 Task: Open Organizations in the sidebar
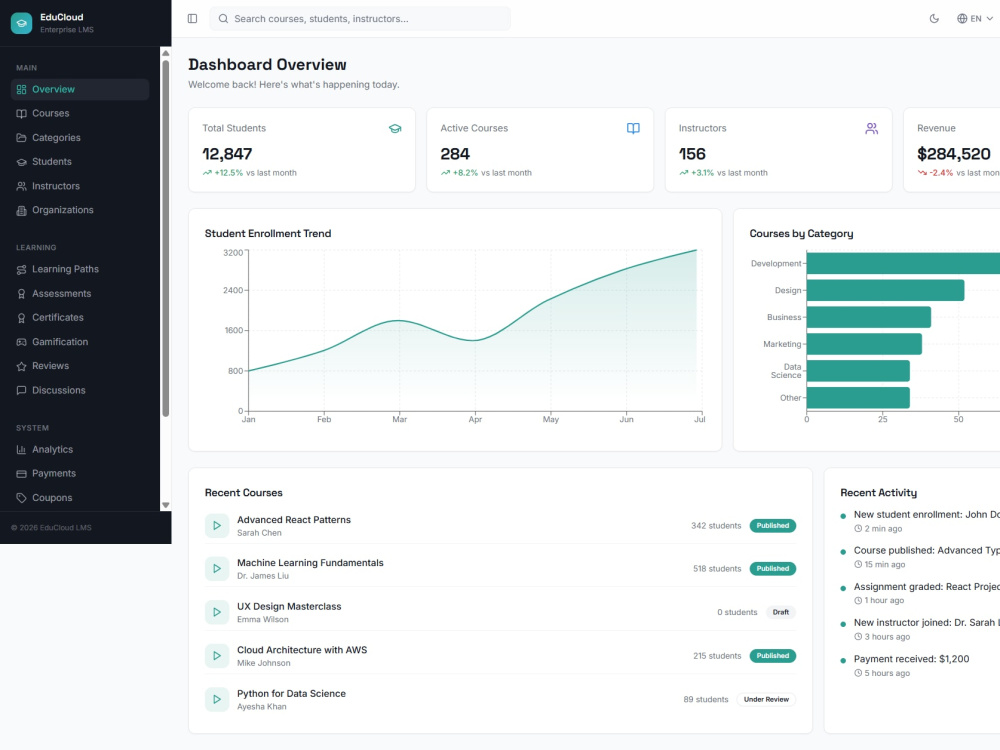(80, 210)
